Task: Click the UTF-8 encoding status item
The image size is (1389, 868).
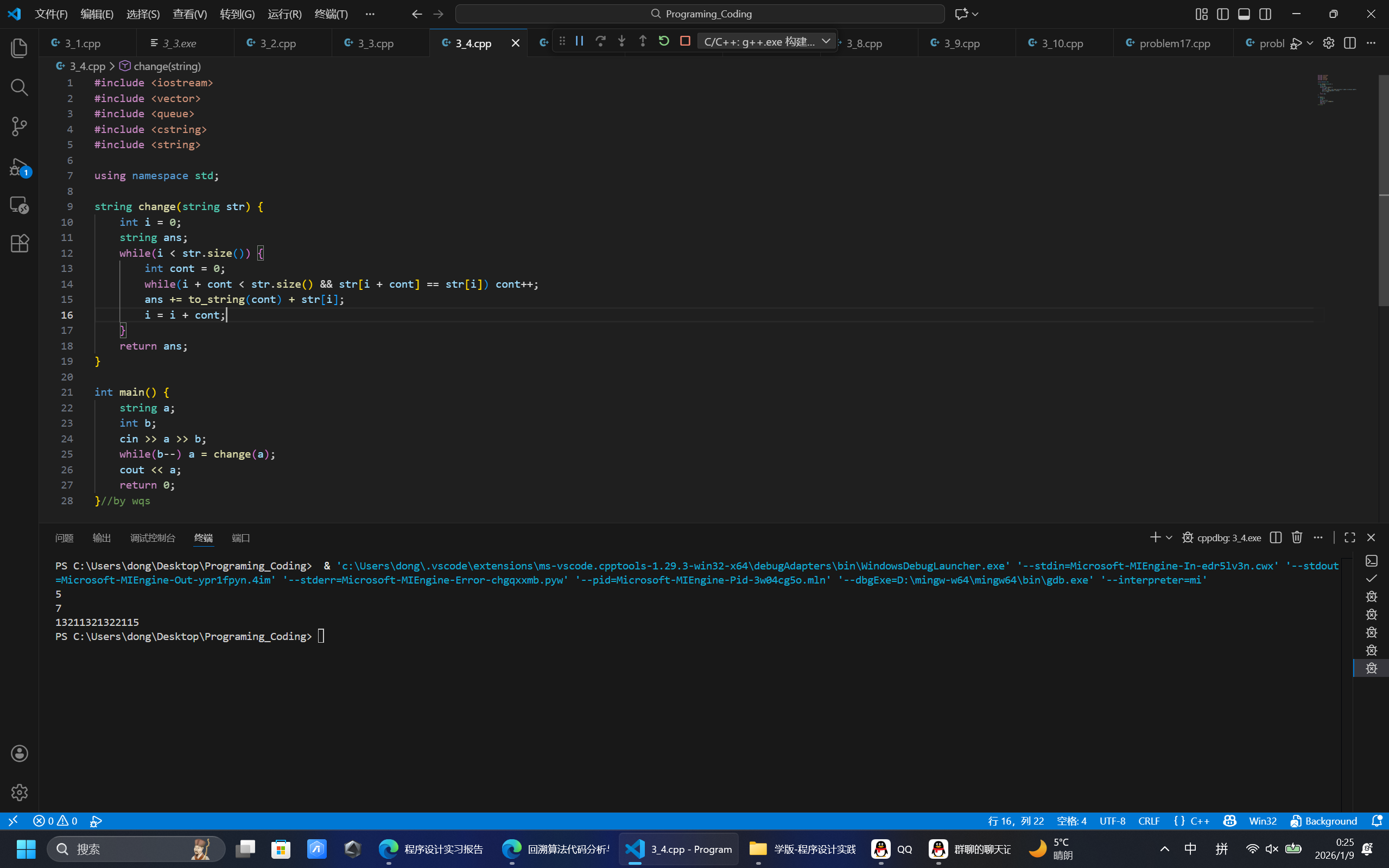Action: click(1112, 821)
